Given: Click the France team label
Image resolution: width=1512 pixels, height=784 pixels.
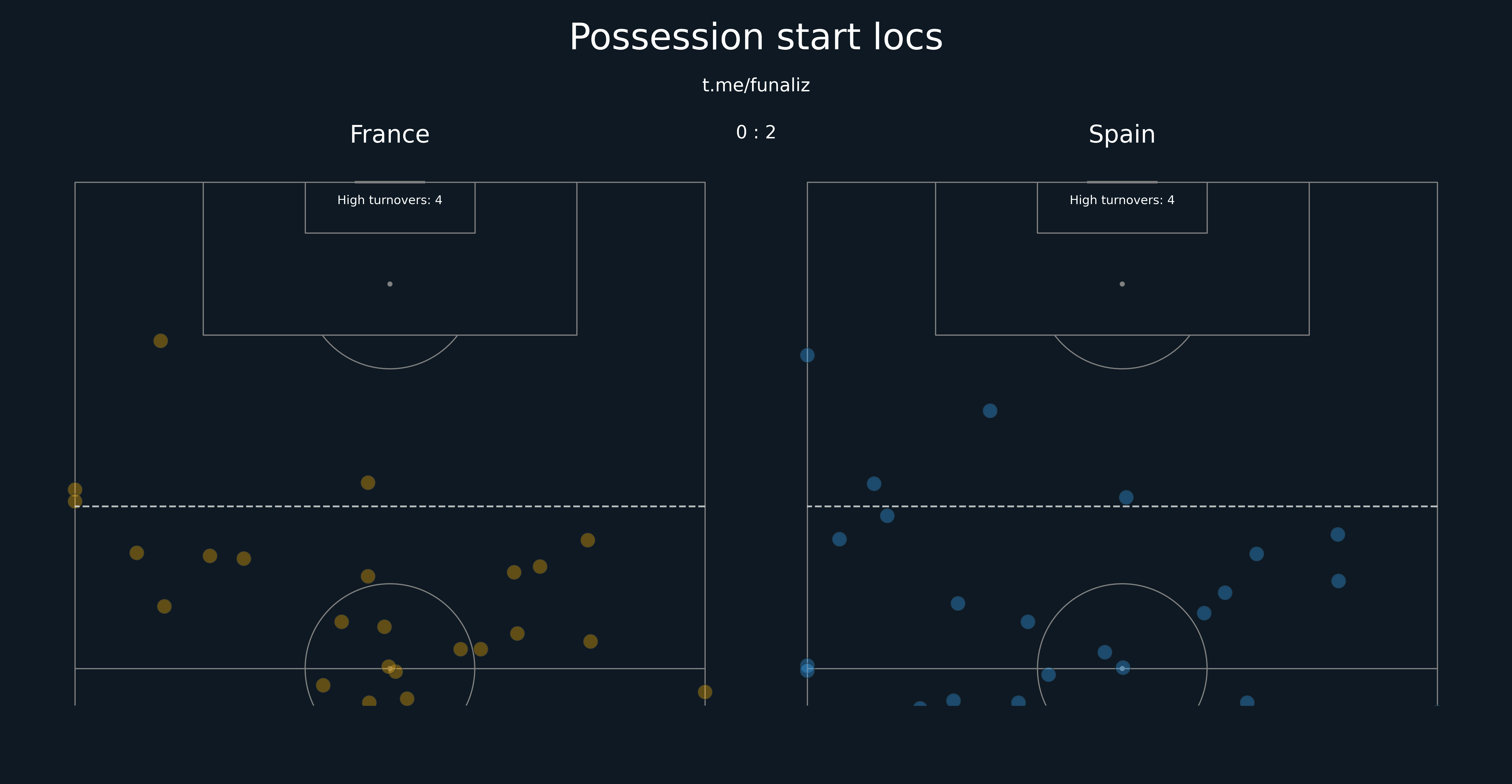Looking at the screenshot, I should click(390, 134).
